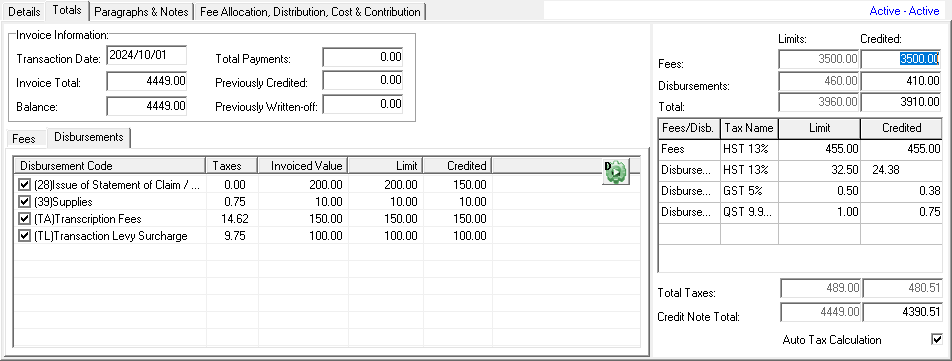This screenshot has height=361, width=952.
Task: Click the Total Credited field showing 3910.00
Action: point(901,102)
